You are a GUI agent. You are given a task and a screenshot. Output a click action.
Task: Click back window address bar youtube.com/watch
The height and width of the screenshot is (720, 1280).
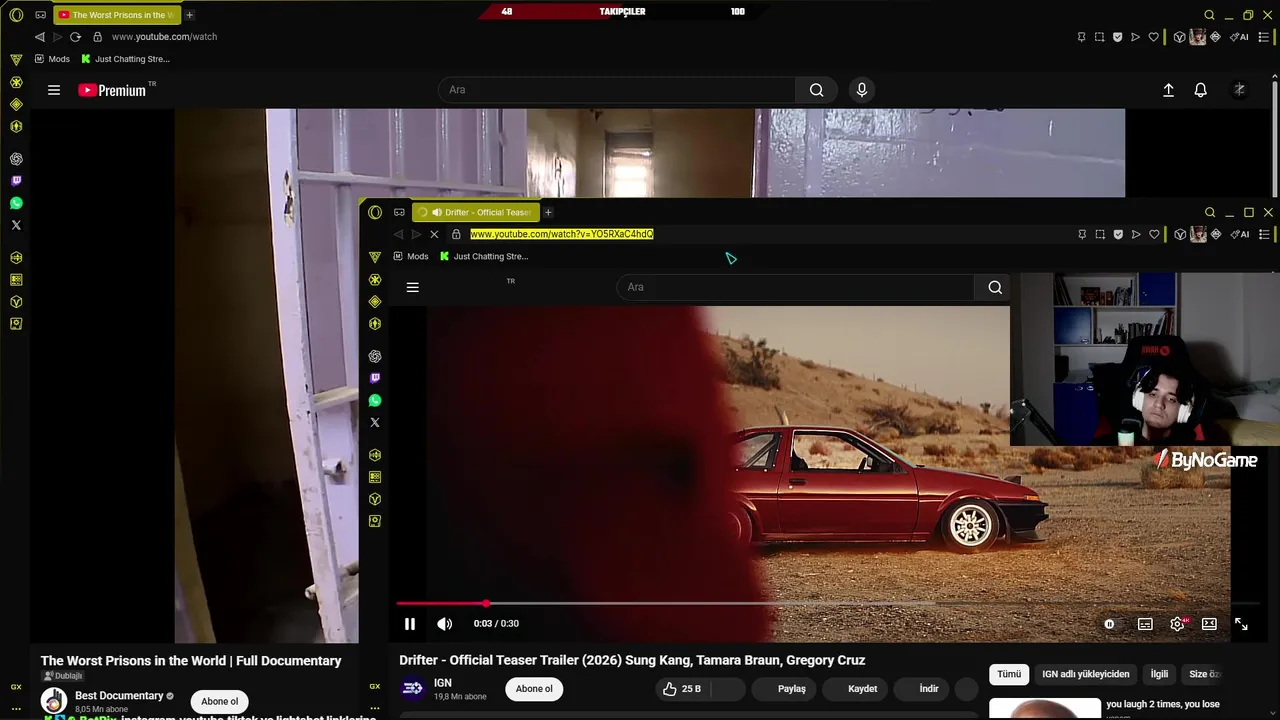tap(164, 37)
